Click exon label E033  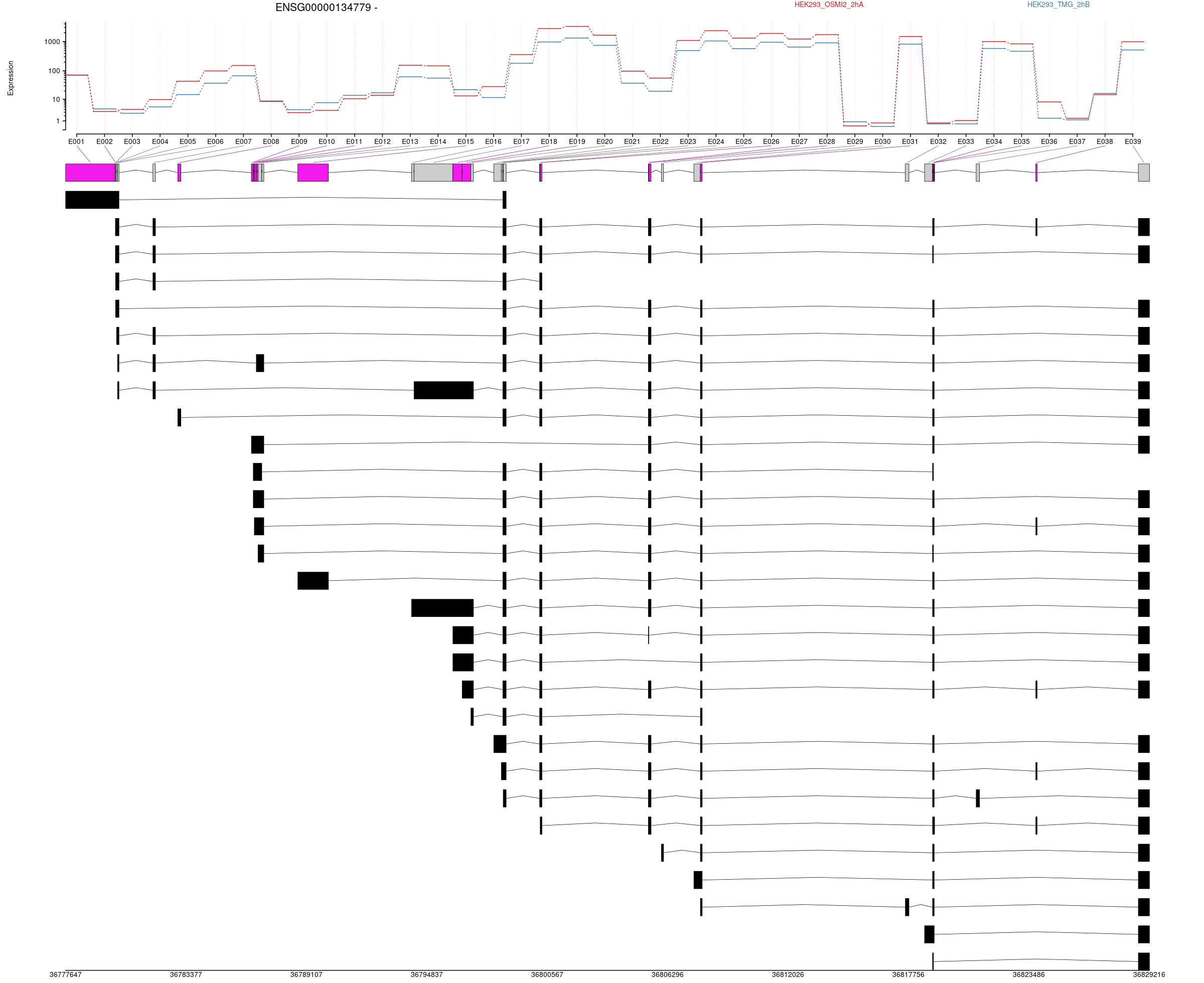(966, 141)
